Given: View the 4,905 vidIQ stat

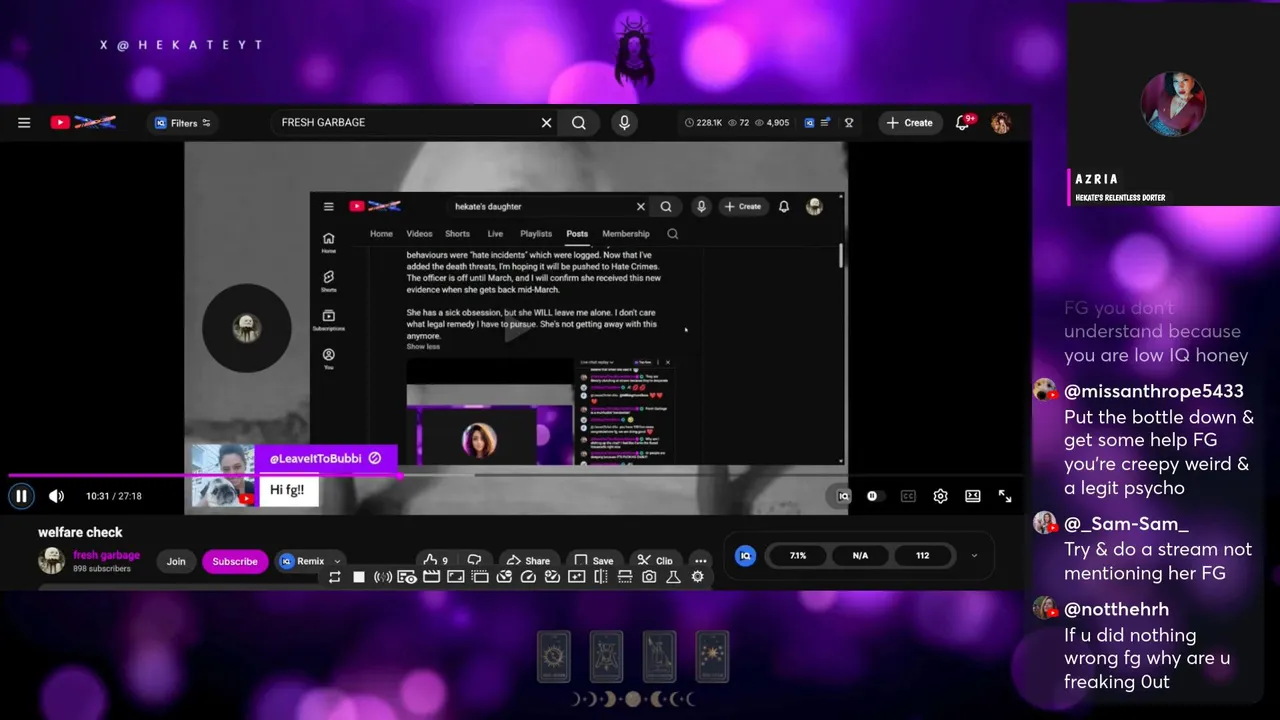Looking at the screenshot, I should coord(771,123).
